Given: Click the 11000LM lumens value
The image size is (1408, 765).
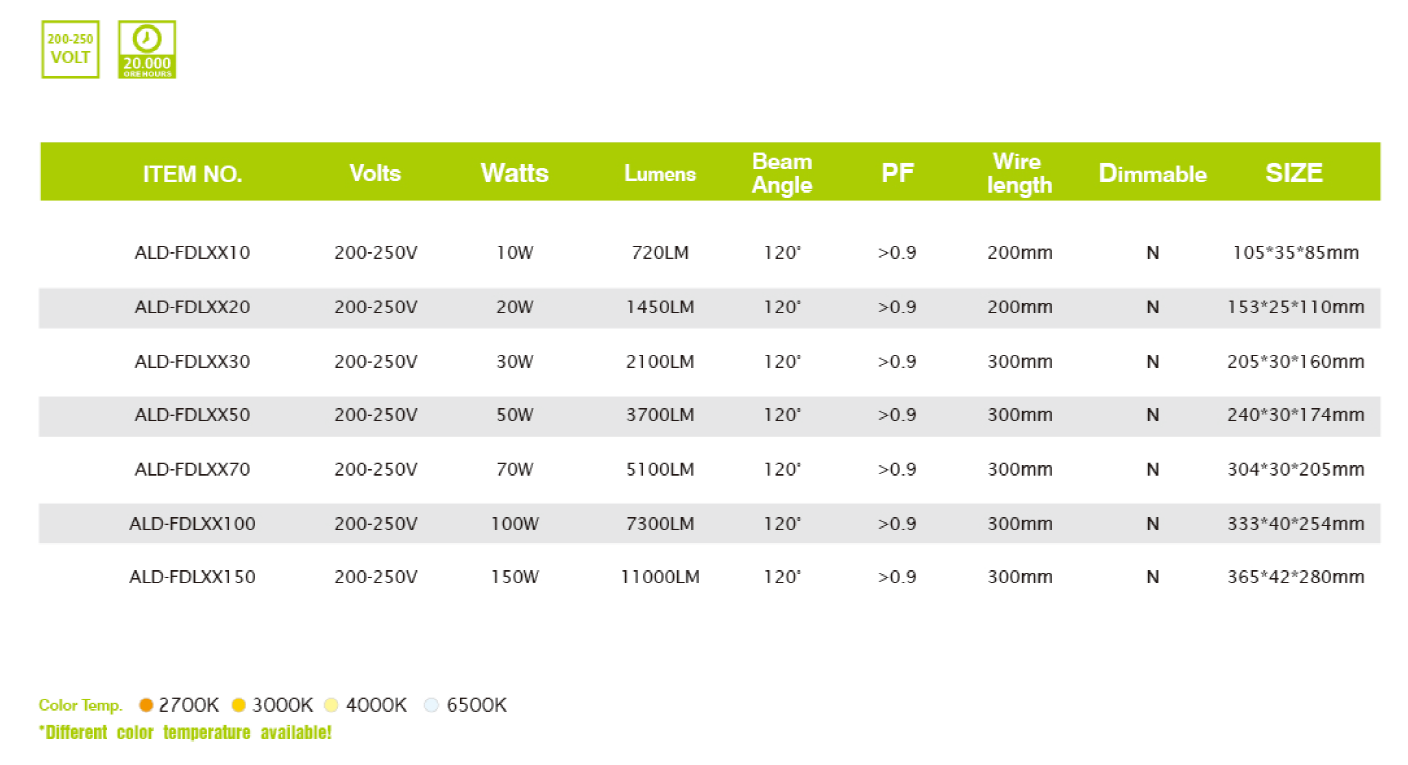Looking at the screenshot, I should point(660,577).
